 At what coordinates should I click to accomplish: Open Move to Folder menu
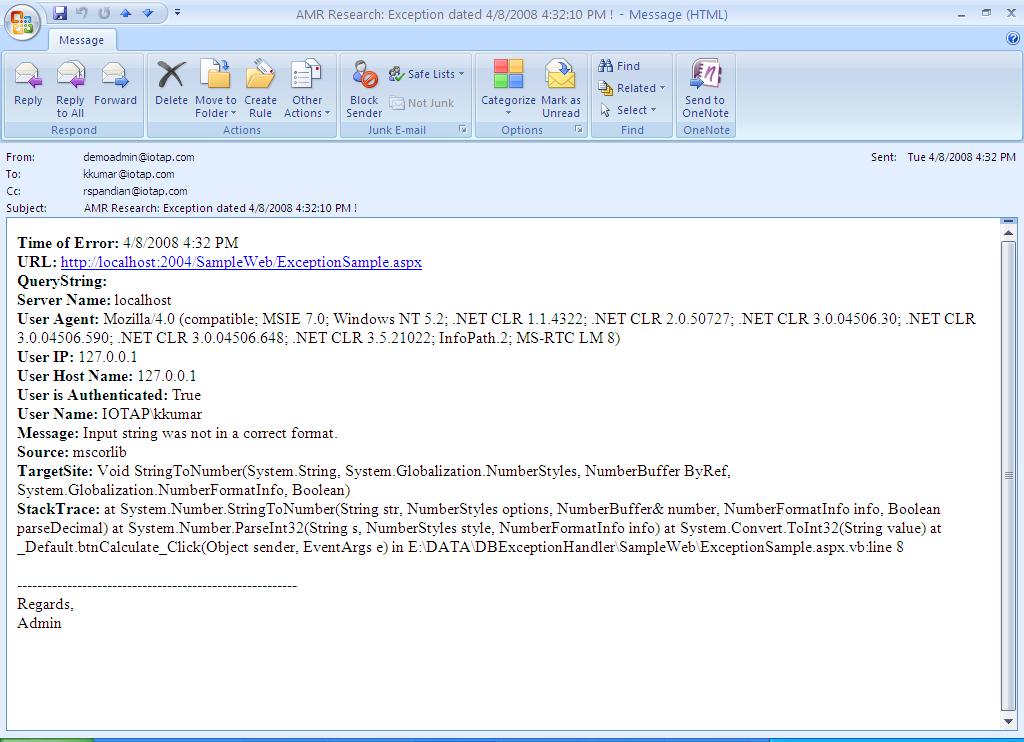pos(216,89)
